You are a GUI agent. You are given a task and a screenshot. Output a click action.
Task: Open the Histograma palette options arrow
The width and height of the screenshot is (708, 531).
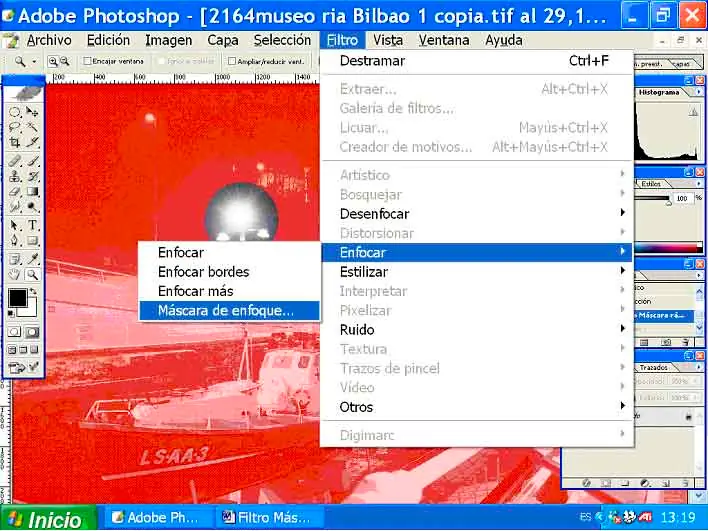[699, 92]
